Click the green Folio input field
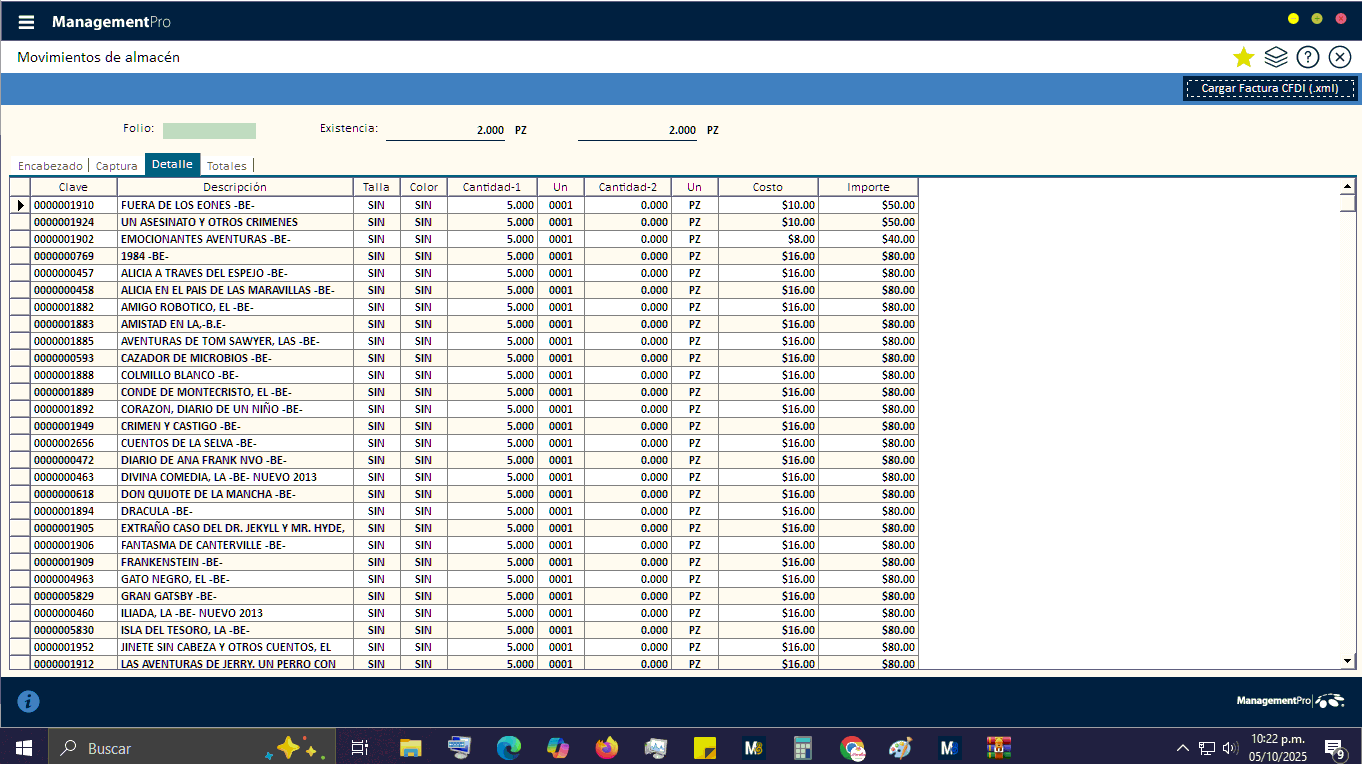Screen dimensions: 1362x764 [x=209, y=131]
